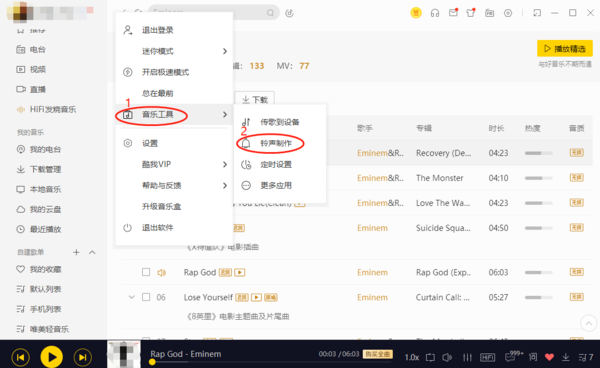600x368 pixels.
Task: Click the gold VIP badge icon
Action: 416,13
